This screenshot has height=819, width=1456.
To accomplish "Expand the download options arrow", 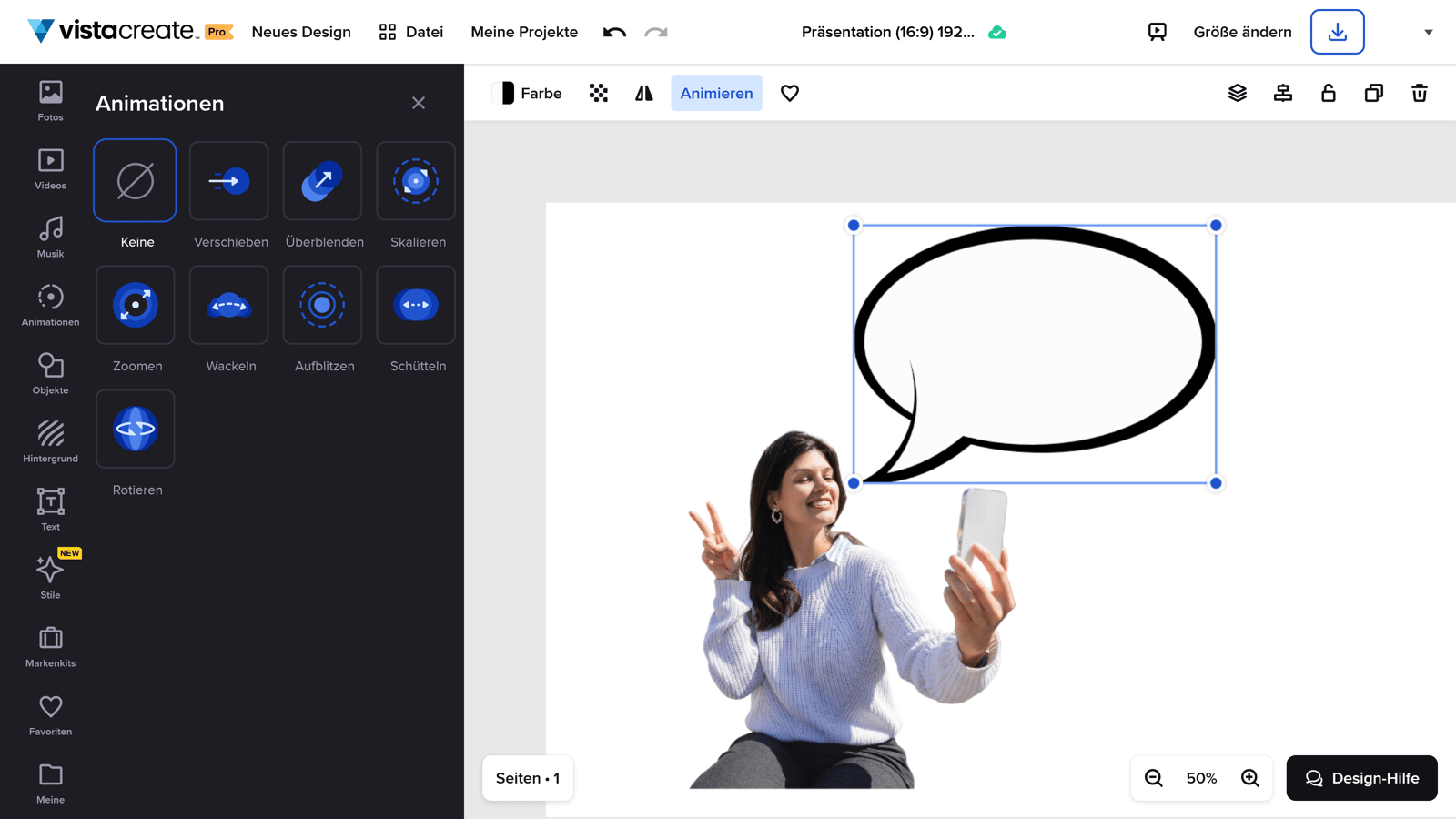I will coord(1429,32).
